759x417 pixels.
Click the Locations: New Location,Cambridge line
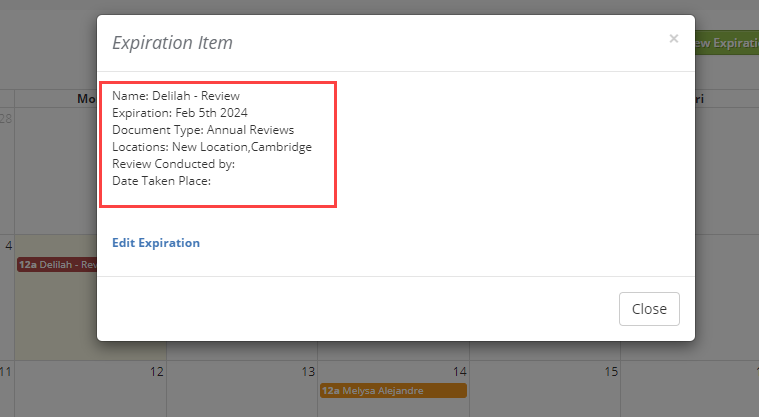(212, 147)
